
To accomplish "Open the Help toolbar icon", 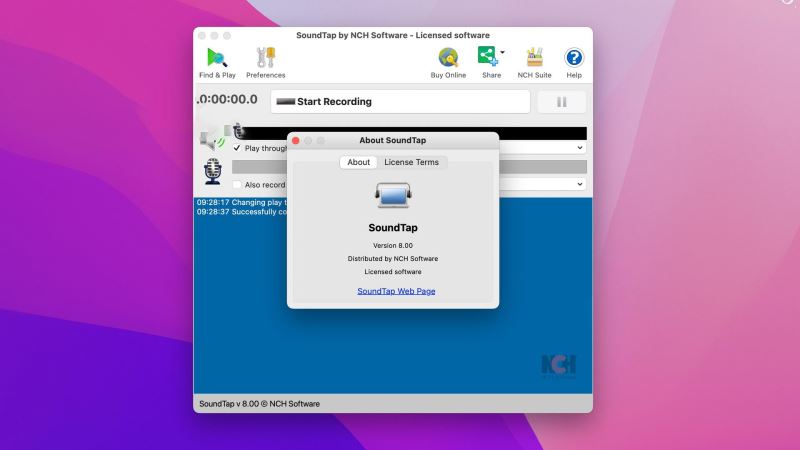I will click(574, 63).
